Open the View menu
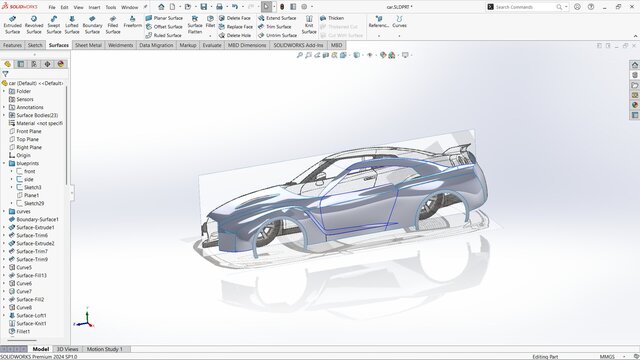This screenshot has height=360, width=640. 78,7
